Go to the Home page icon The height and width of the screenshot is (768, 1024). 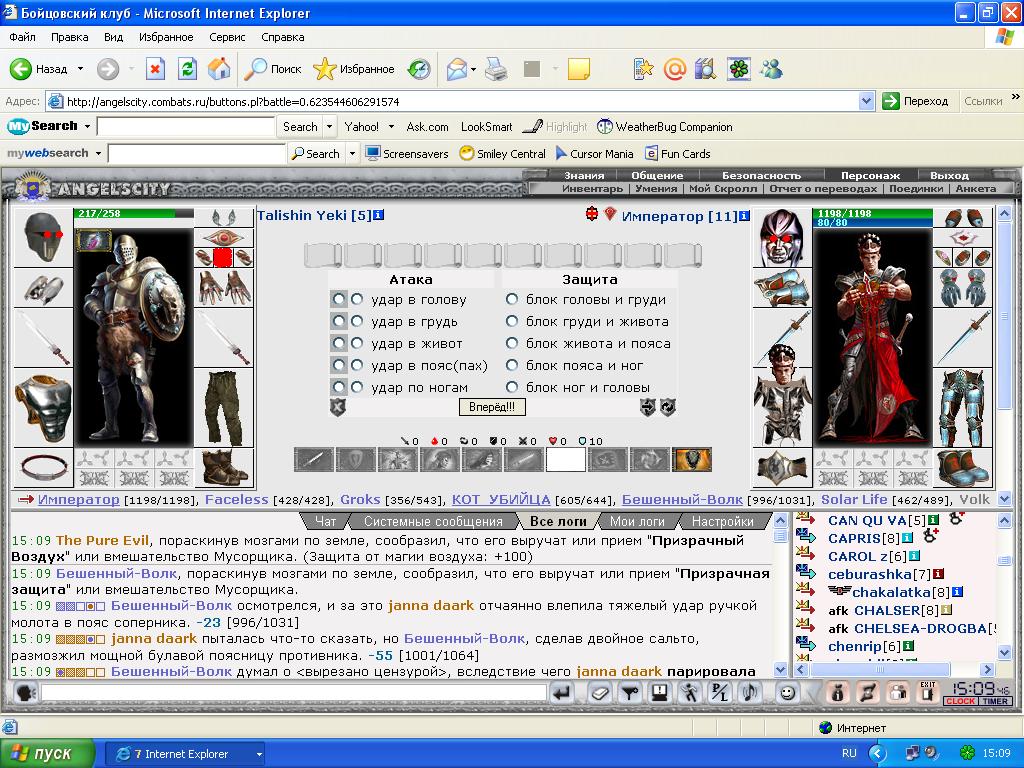pos(219,69)
